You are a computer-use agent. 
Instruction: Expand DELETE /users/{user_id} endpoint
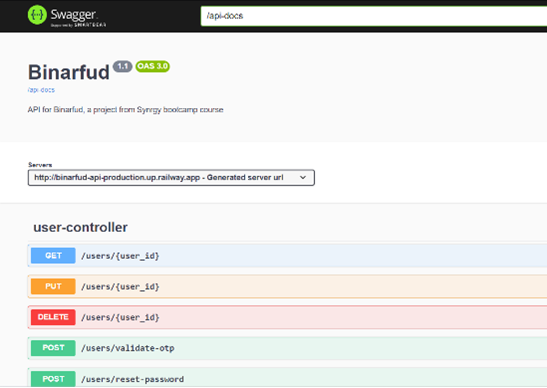click(x=287, y=317)
